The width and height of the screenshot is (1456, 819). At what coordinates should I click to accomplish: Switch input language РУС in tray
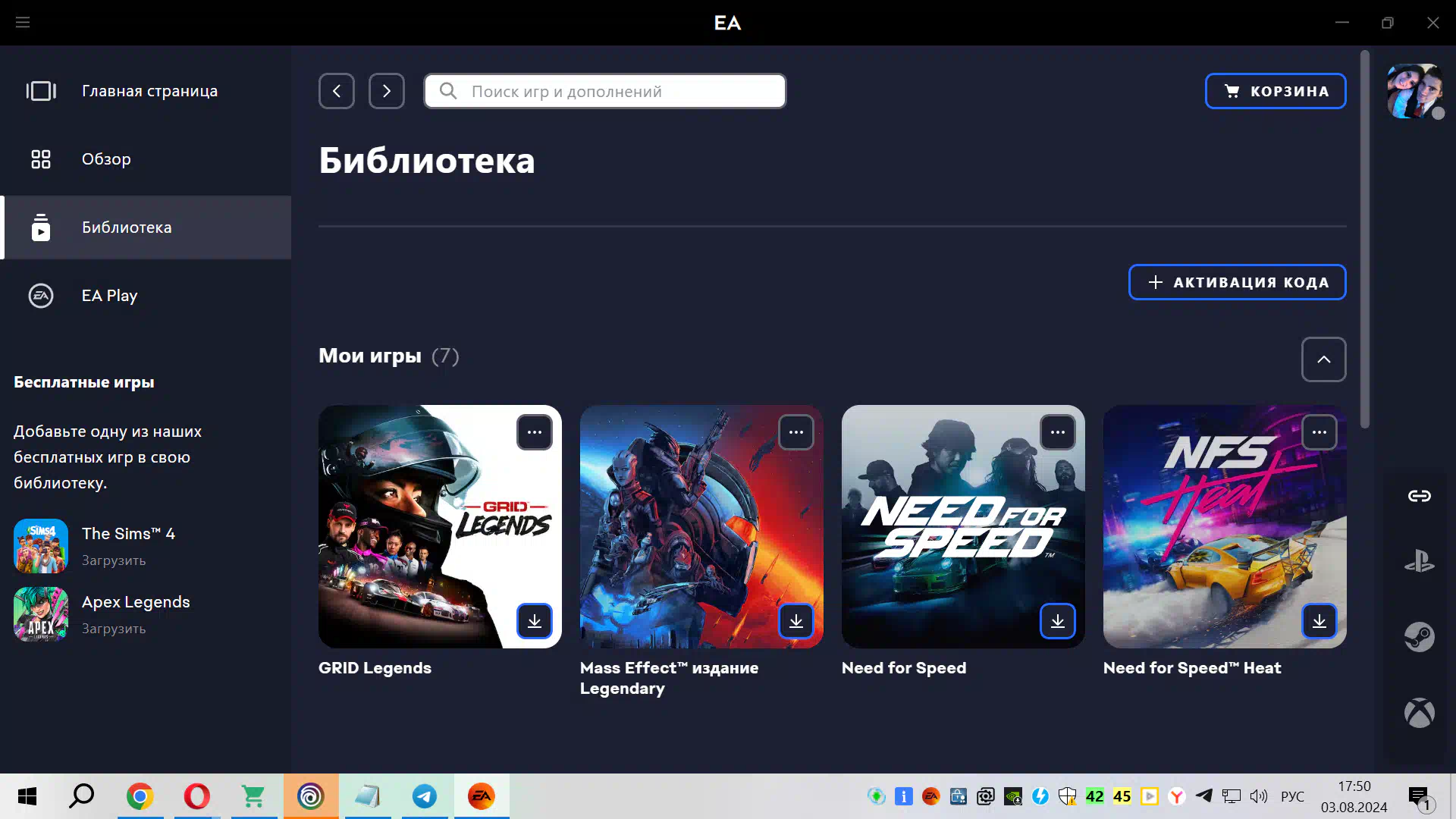(x=1293, y=796)
